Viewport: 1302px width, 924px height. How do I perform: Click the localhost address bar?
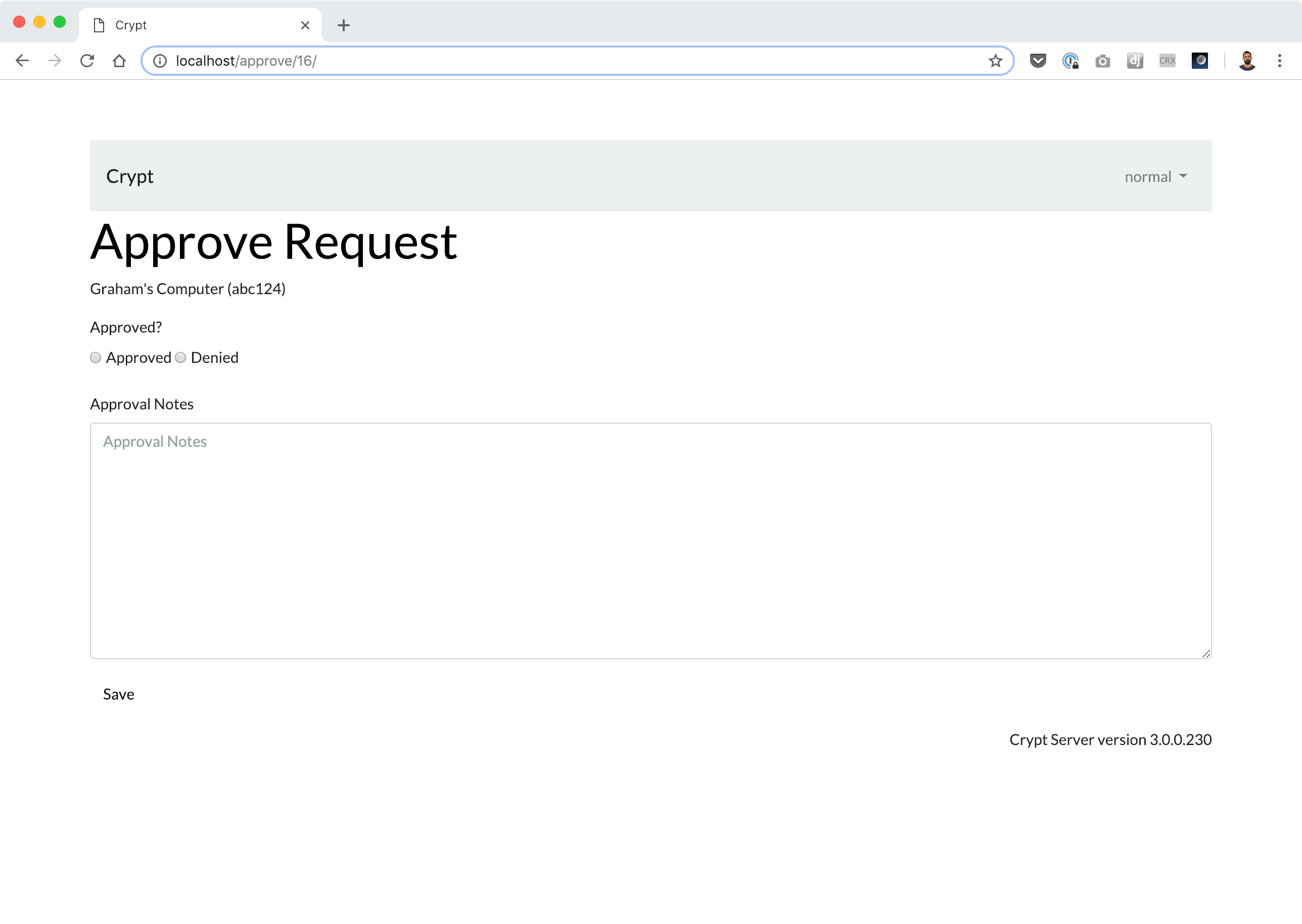[x=569, y=61]
